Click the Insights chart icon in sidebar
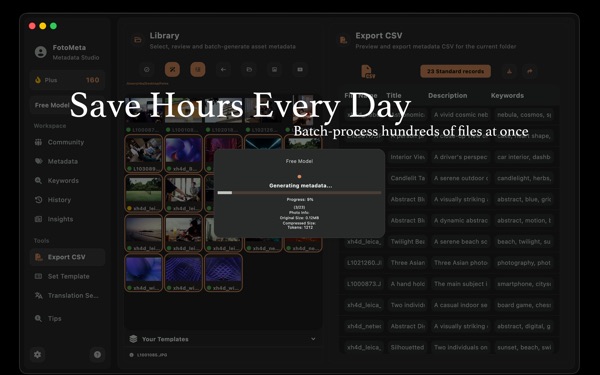The image size is (600, 375). (38, 219)
